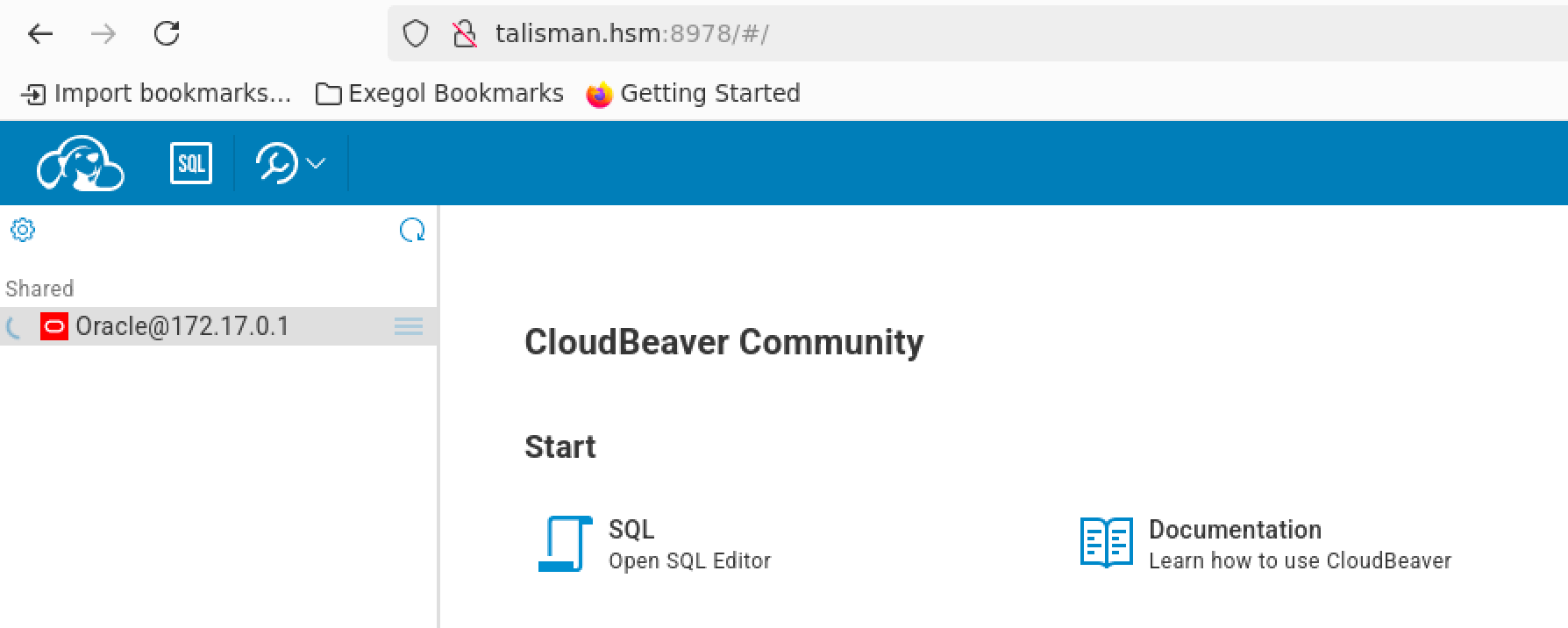This screenshot has height=628, width=1568.
Task: Show insecure connection info via the lock icon
Action: [x=463, y=34]
